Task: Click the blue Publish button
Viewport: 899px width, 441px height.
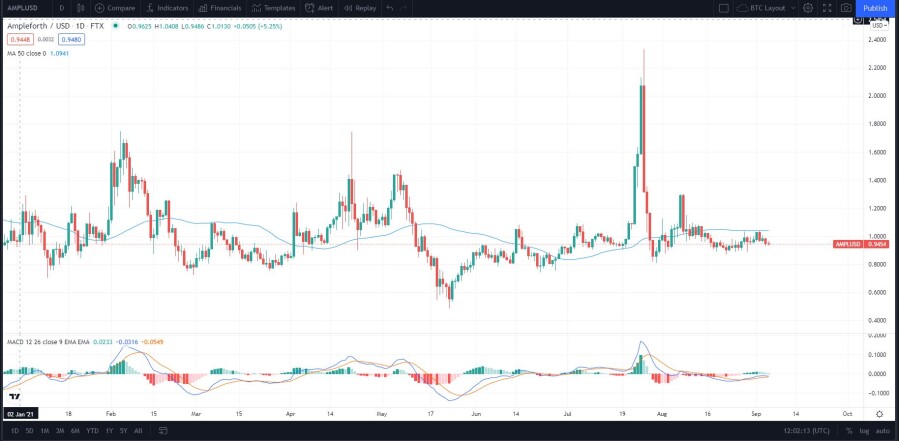Action: 875,8
